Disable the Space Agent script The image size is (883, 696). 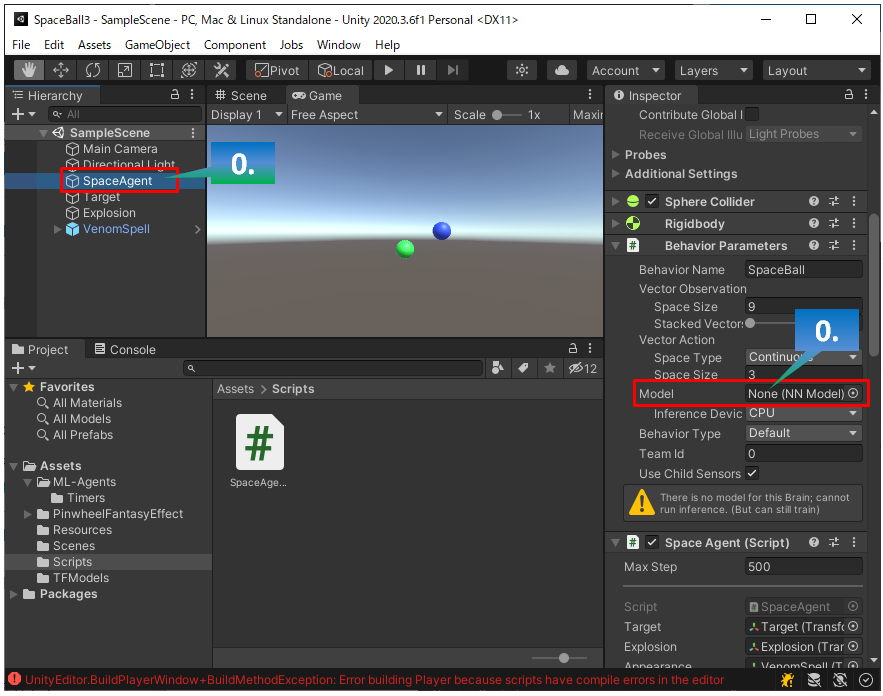[x=652, y=542]
